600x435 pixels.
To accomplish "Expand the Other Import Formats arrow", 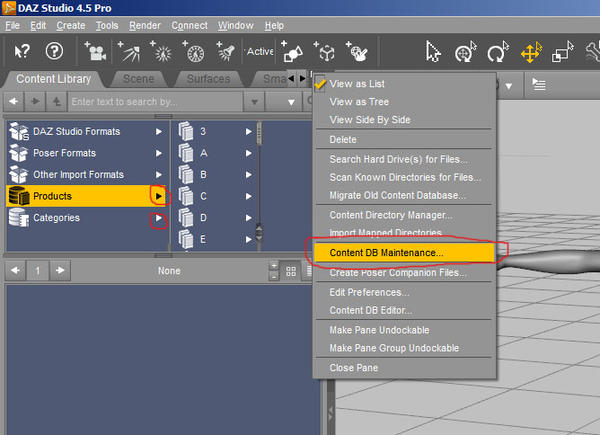I will coord(158,174).
